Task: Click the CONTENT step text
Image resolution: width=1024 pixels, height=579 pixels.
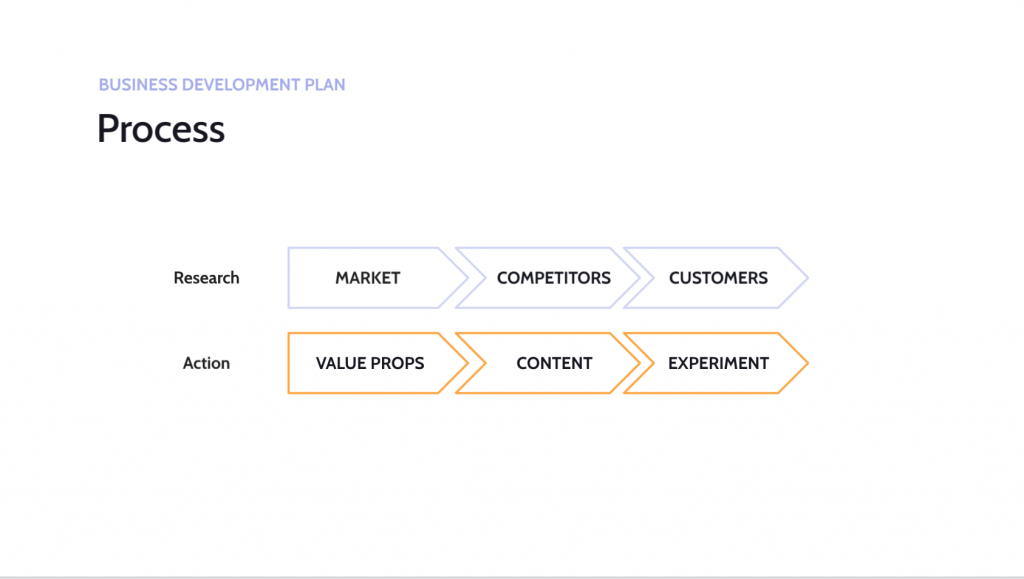Action: [554, 363]
